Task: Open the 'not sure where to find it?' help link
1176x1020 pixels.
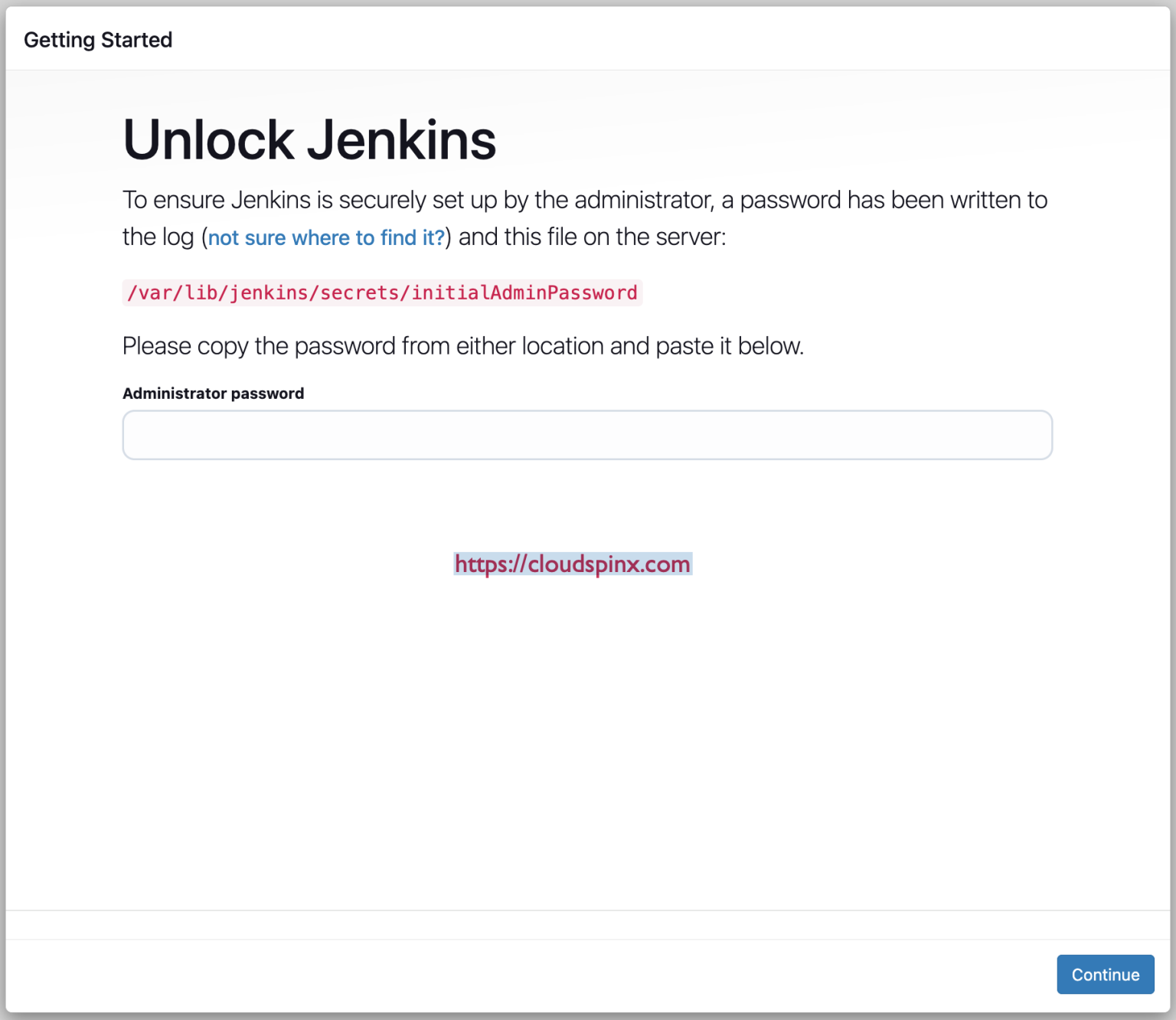Action: (x=326, y=237)
